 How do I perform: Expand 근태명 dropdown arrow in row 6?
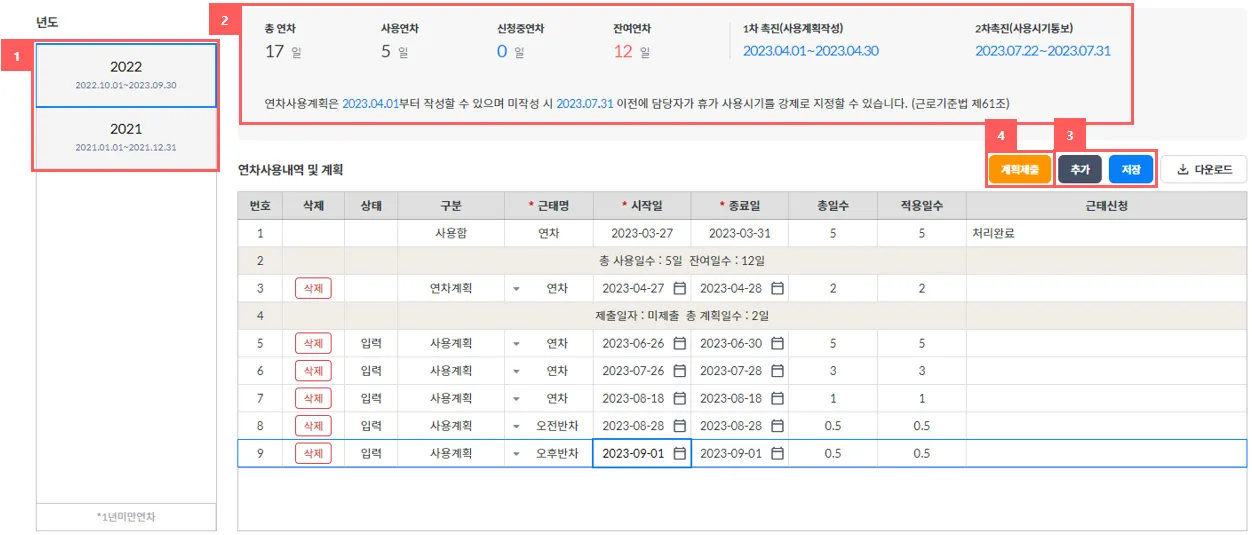[x=517, y=371]
